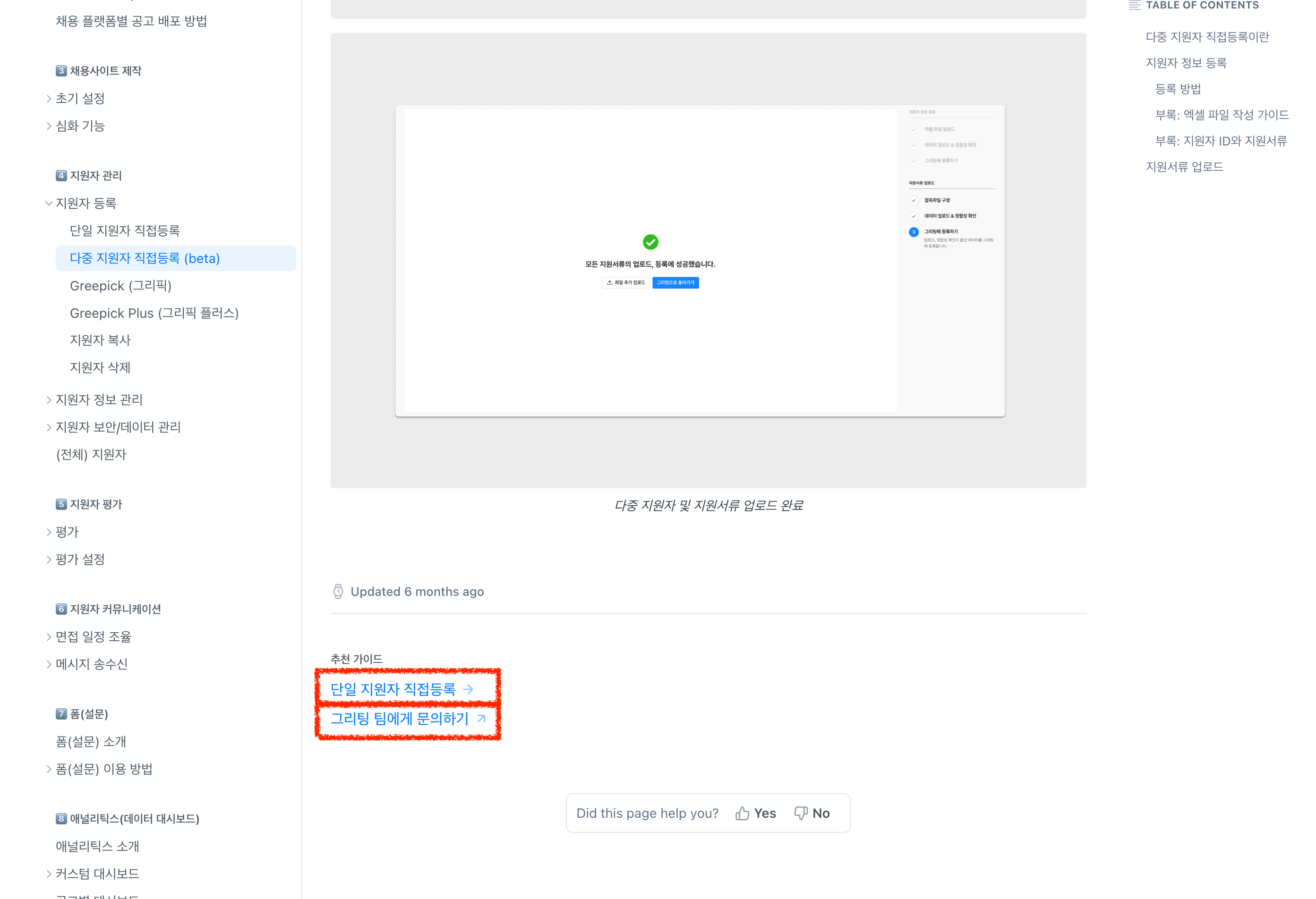Click the number 7 badge for 폼(설문)
The height and width of the screenshot is (899, 1316).
[x=61, y=714]
